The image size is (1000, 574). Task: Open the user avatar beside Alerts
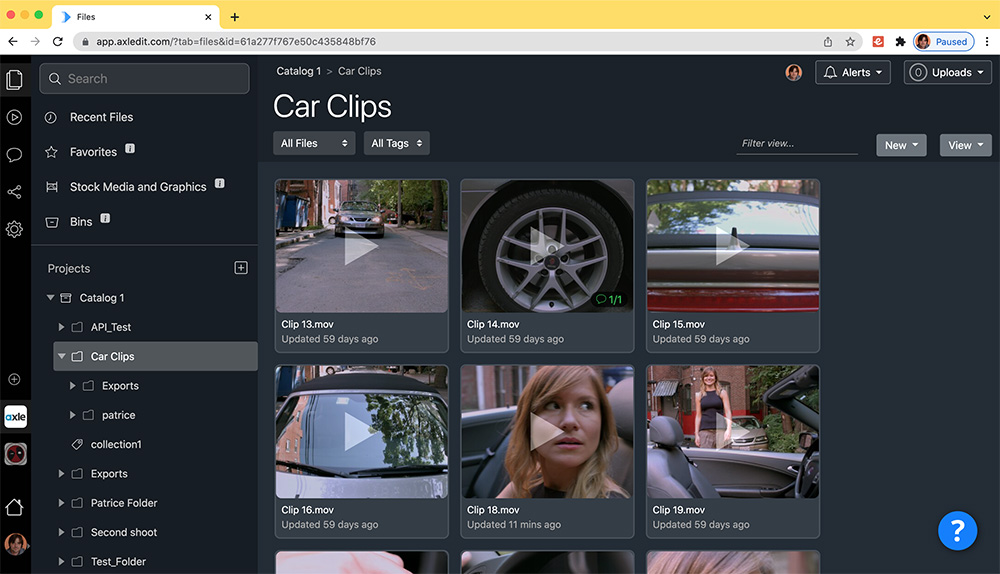click(x=793, y=73)
